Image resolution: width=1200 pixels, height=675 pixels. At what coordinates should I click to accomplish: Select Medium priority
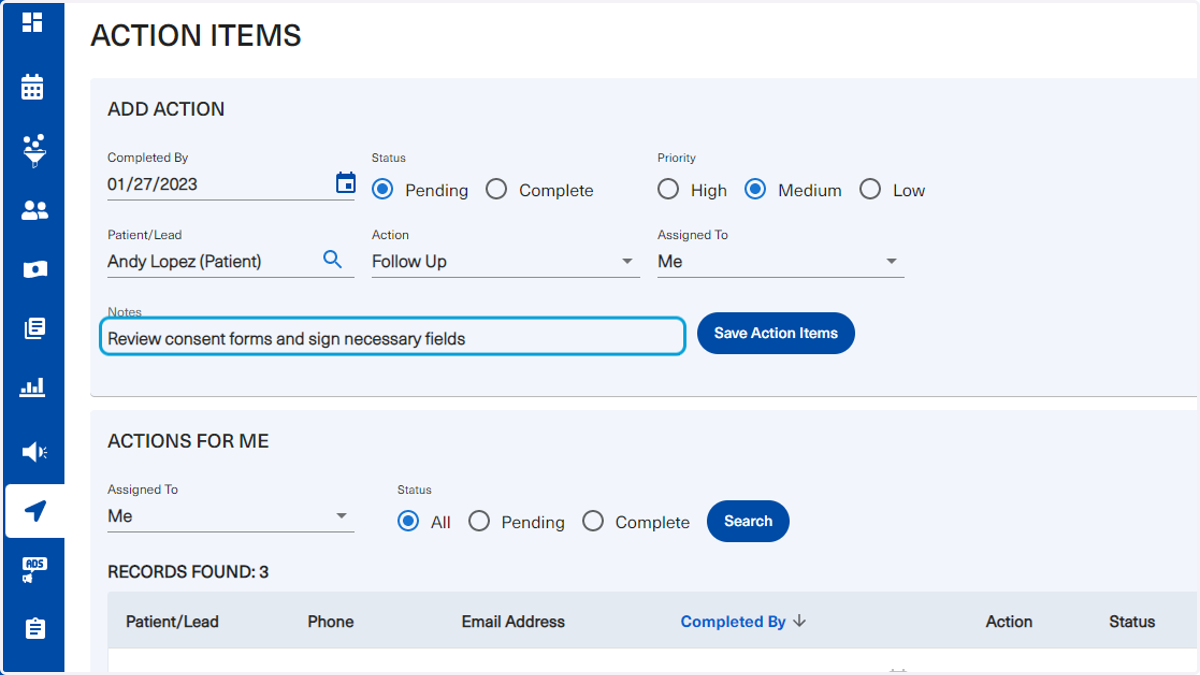click(x=755, y=189)
